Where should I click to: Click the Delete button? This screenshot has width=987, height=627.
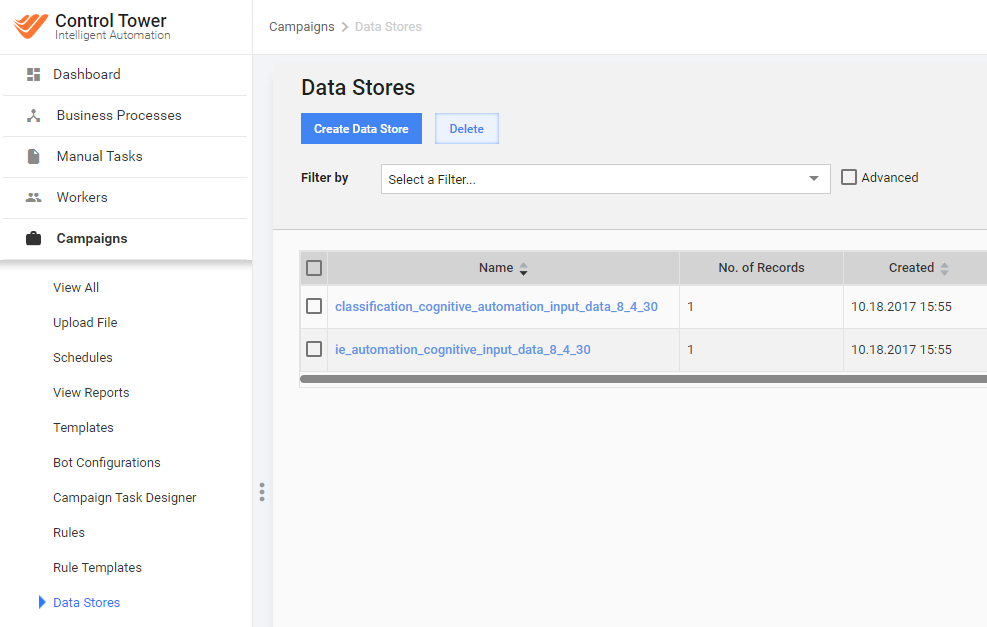(466, 128)
